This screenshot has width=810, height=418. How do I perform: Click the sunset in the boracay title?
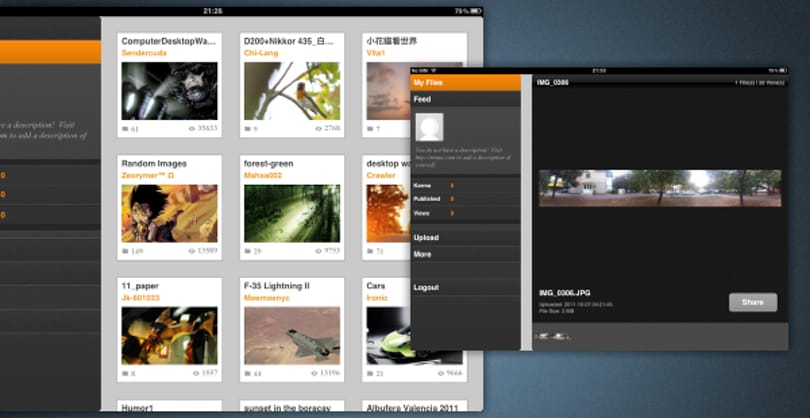pyautogui.click(x=287, y=408)
